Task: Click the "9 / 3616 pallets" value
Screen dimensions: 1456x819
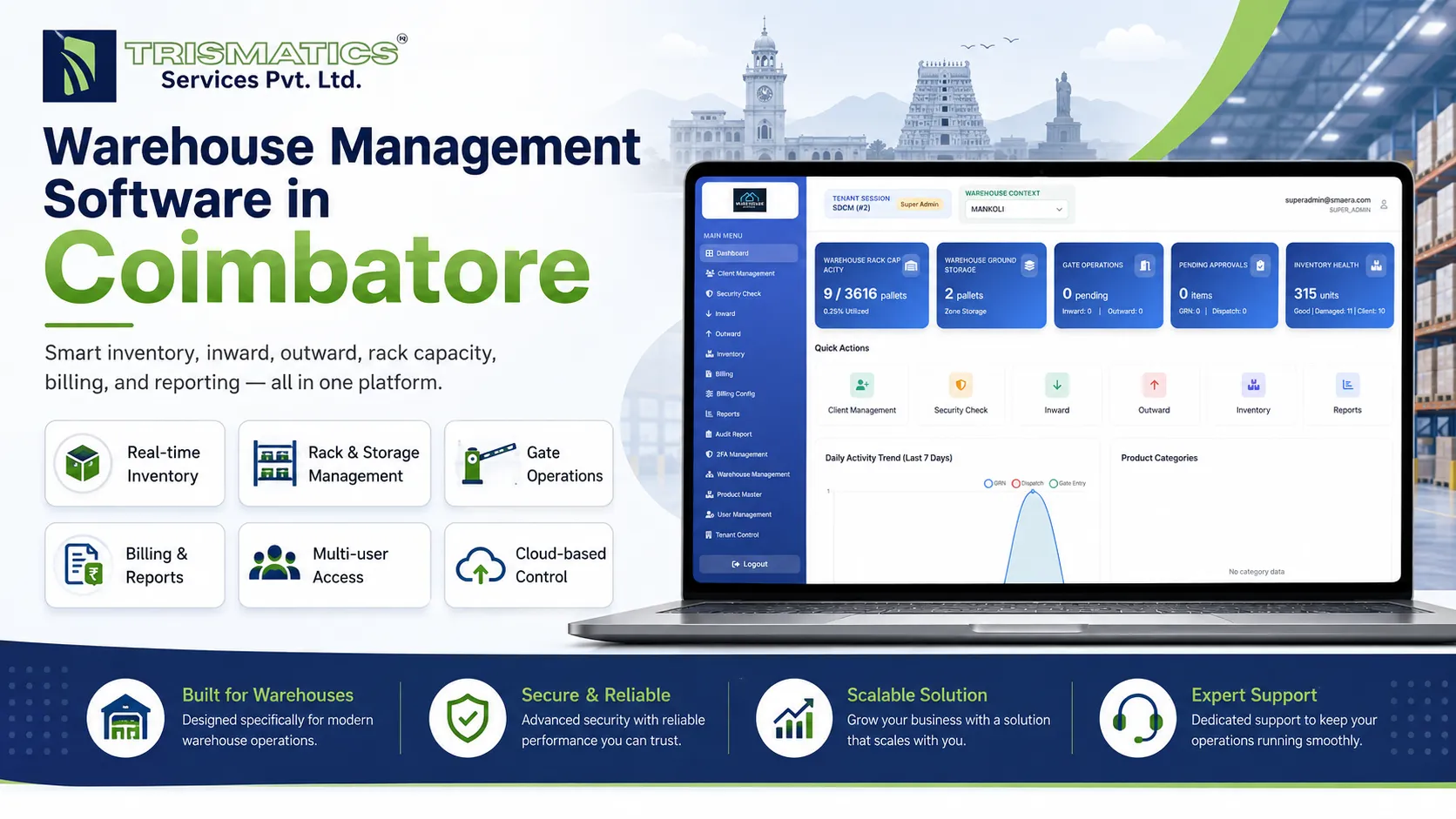Action: click(865, 294)
